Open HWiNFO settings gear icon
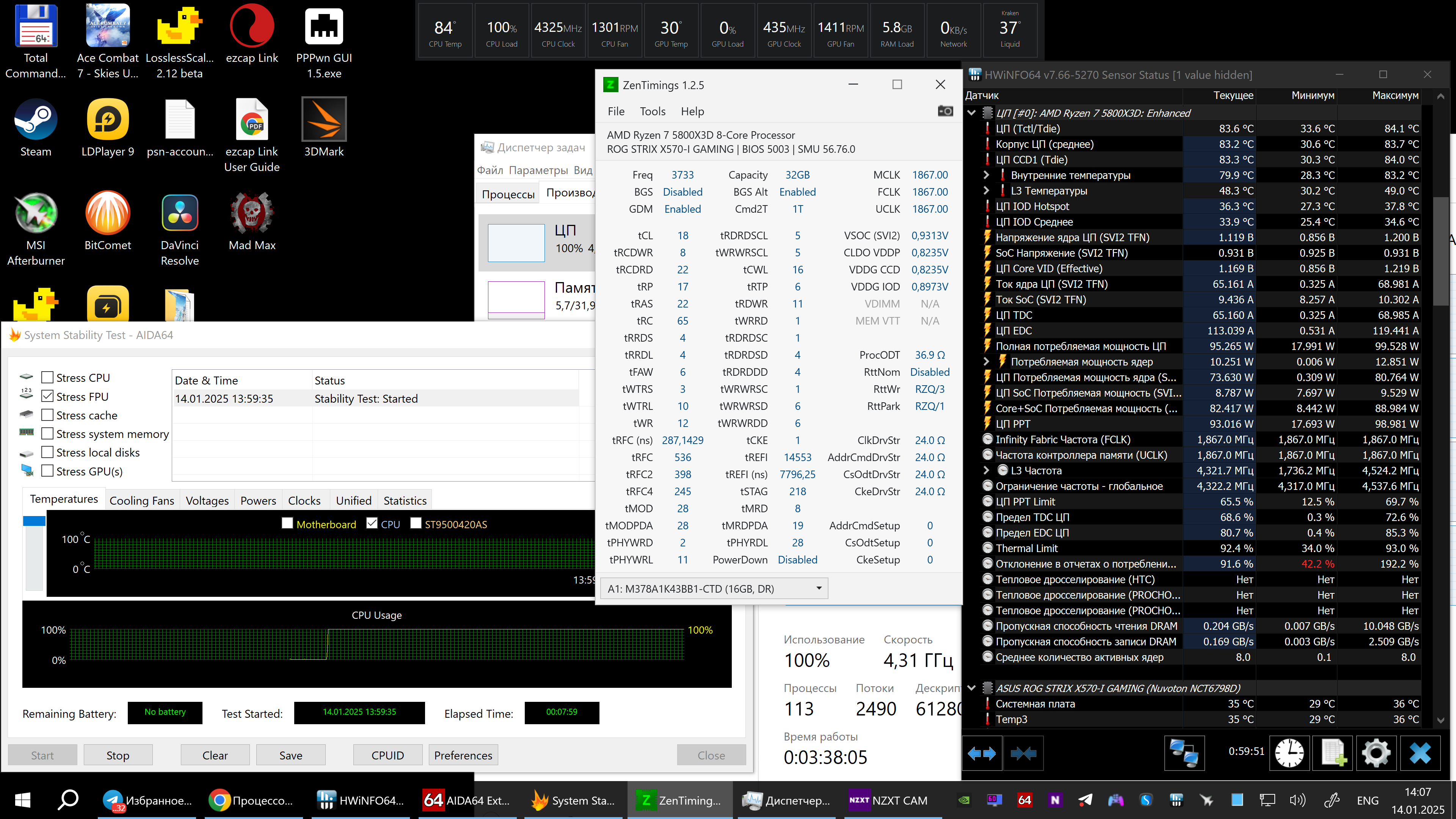This screenshot has height=819, width=1456. pos(1376,753)
